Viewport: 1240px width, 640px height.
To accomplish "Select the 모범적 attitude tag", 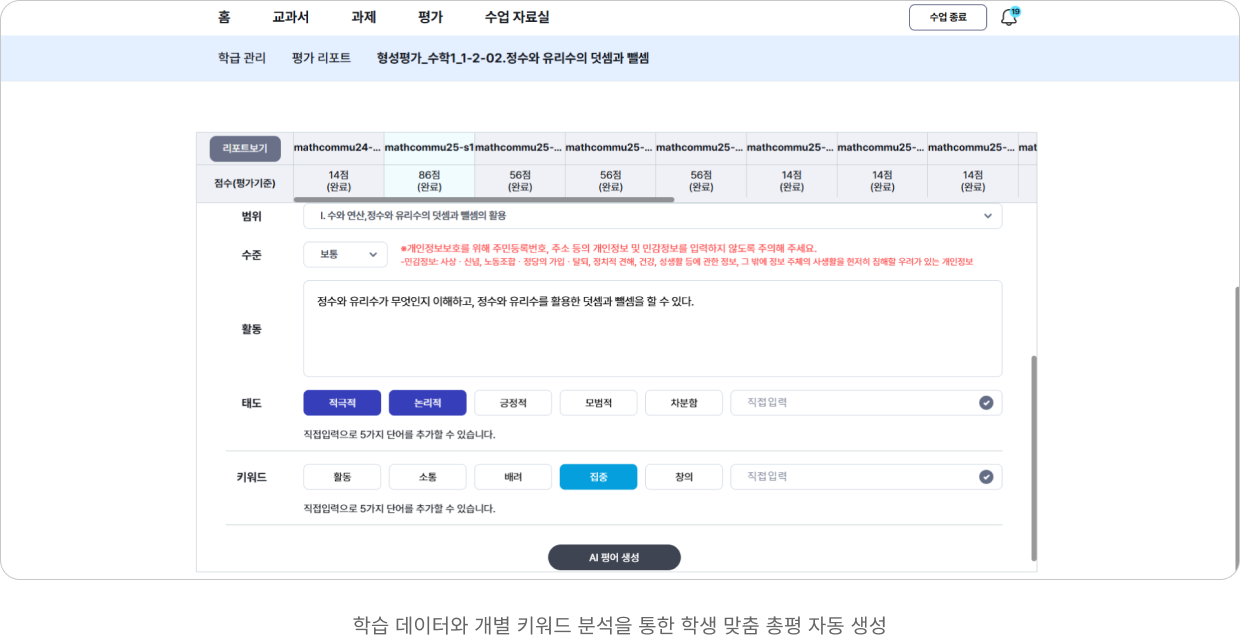I will tap(598, 403).
